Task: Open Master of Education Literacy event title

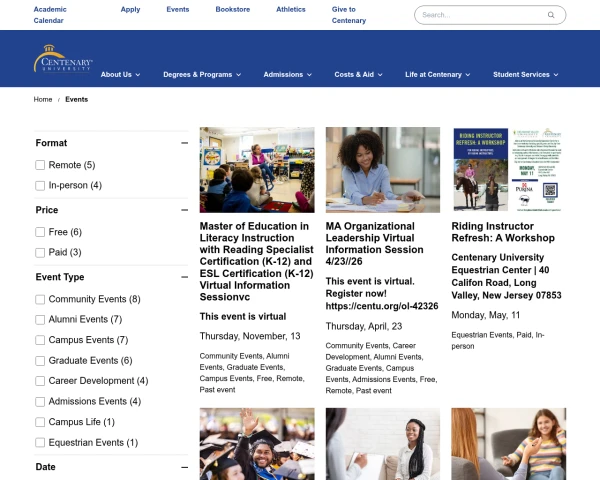Action: tap(256, 261)
